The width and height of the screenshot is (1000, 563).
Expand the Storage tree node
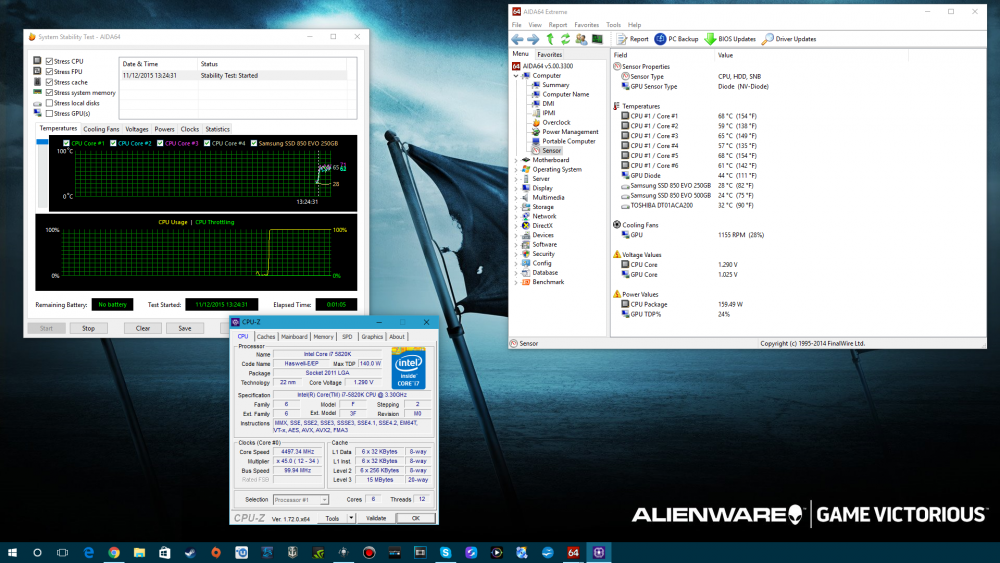(516, 207)
